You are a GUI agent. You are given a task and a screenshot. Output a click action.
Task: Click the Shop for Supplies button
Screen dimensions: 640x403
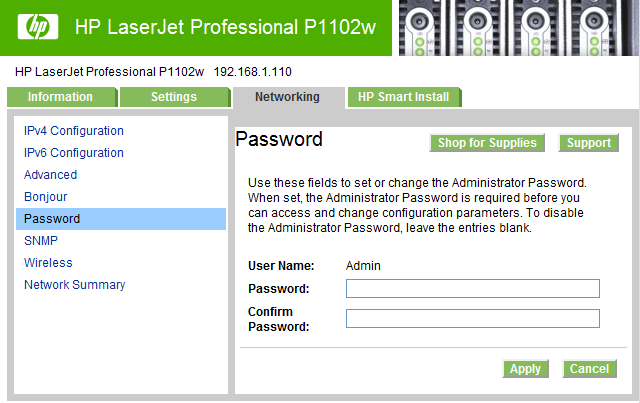pyautogui.click(x=487, y=143)
